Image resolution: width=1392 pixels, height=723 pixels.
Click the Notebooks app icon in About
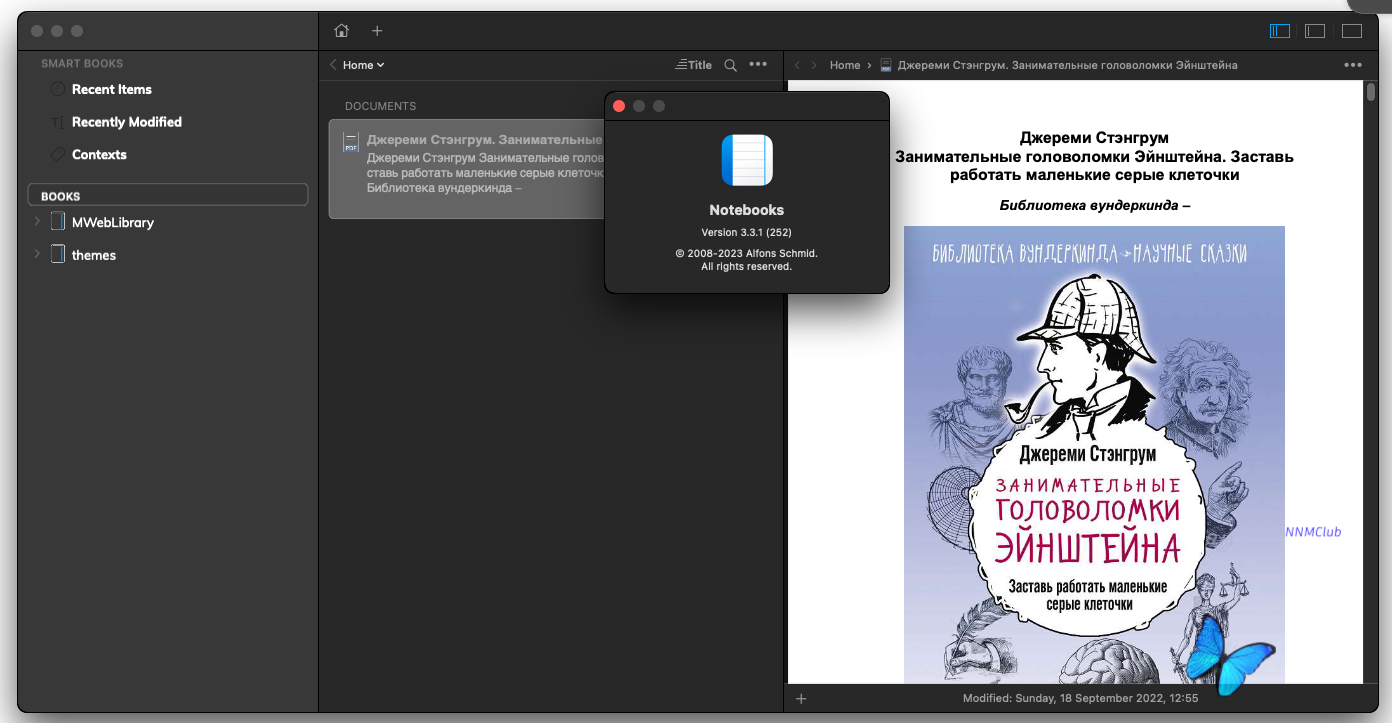(x=747, y=160)
